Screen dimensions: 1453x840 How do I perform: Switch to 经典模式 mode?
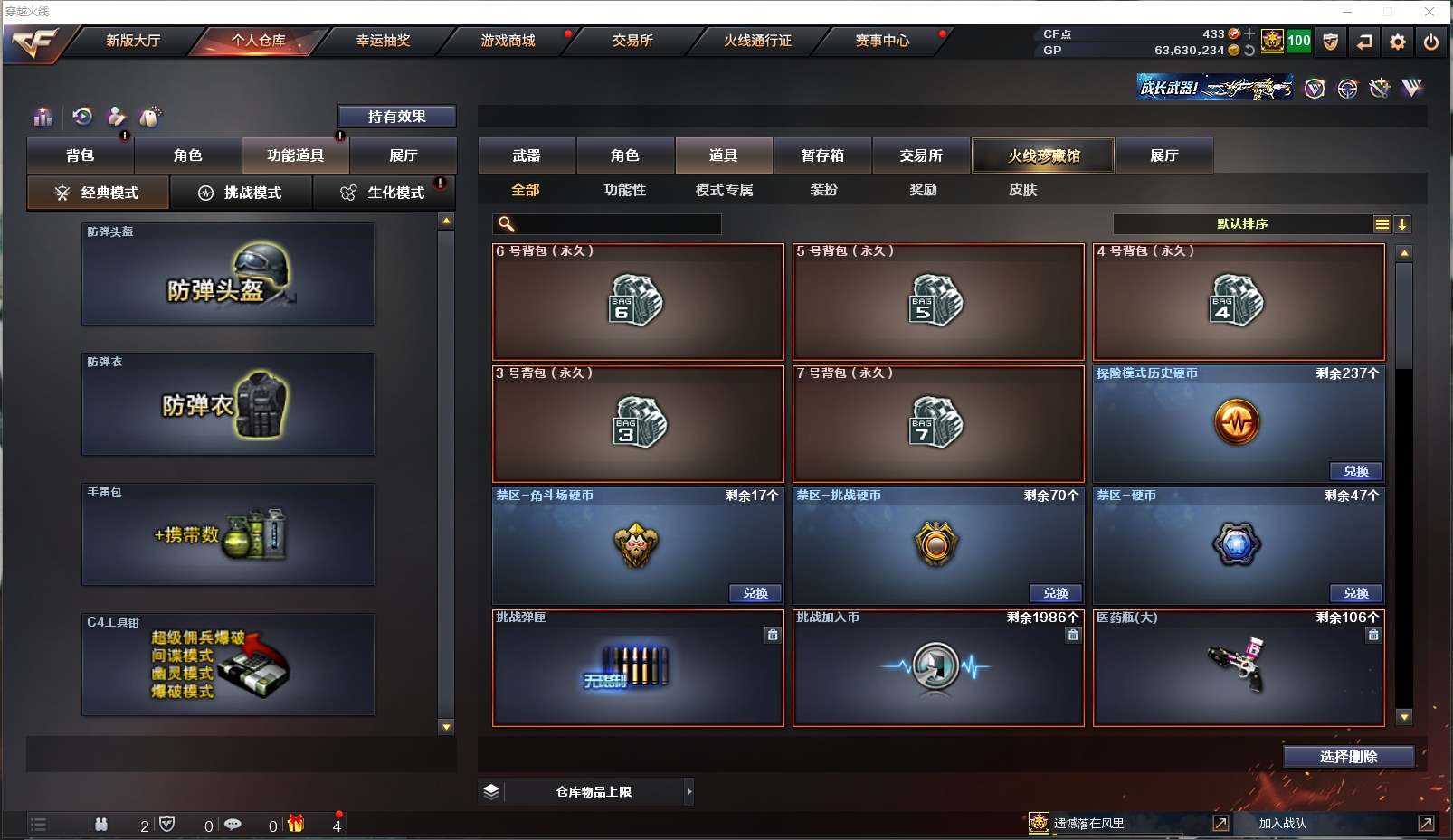click(98, 193)
